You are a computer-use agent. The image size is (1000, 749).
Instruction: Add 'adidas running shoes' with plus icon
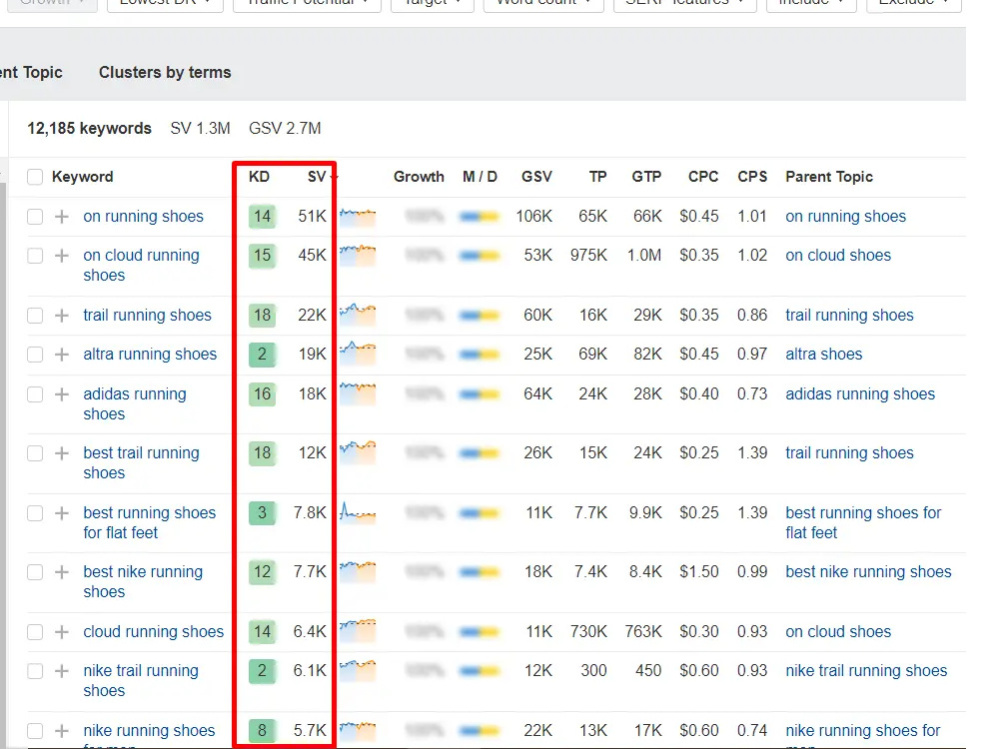click(61, 394)
